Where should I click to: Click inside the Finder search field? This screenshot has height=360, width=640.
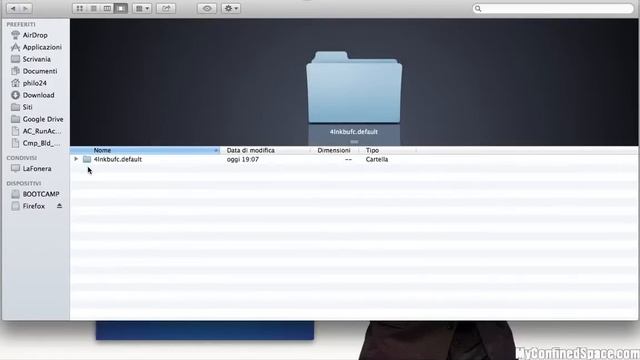pyautogui.click(x=553, y=9)
